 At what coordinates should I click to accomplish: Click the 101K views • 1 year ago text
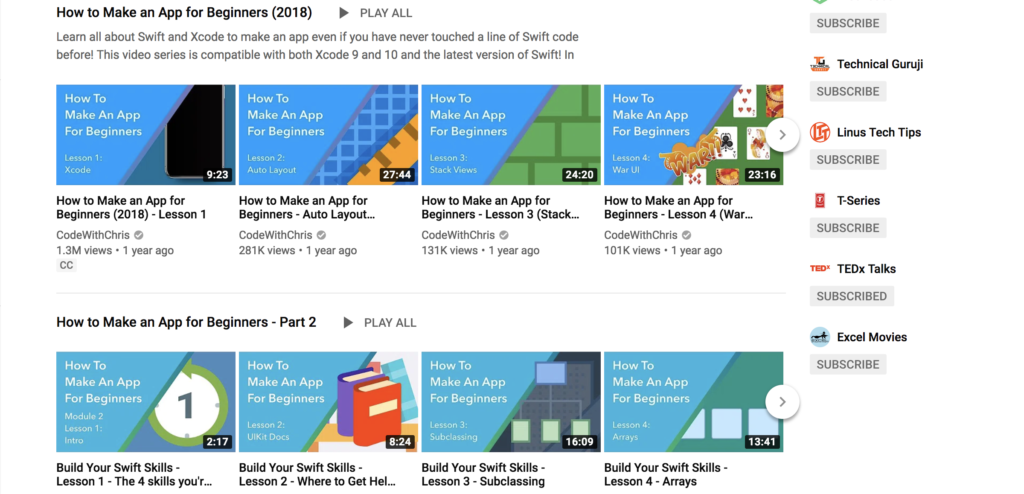(x=663, y=250)
